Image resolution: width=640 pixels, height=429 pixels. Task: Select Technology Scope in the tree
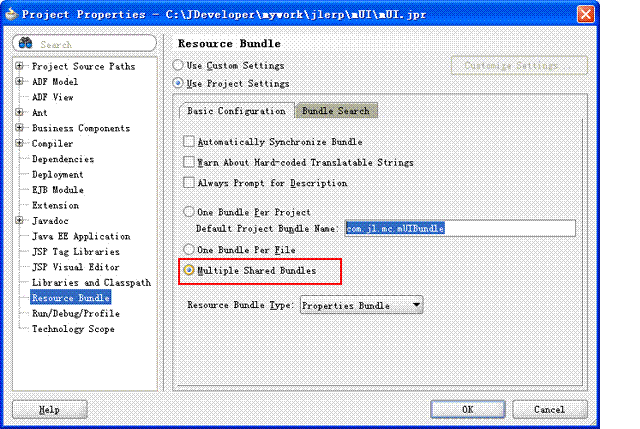[73, 329]
